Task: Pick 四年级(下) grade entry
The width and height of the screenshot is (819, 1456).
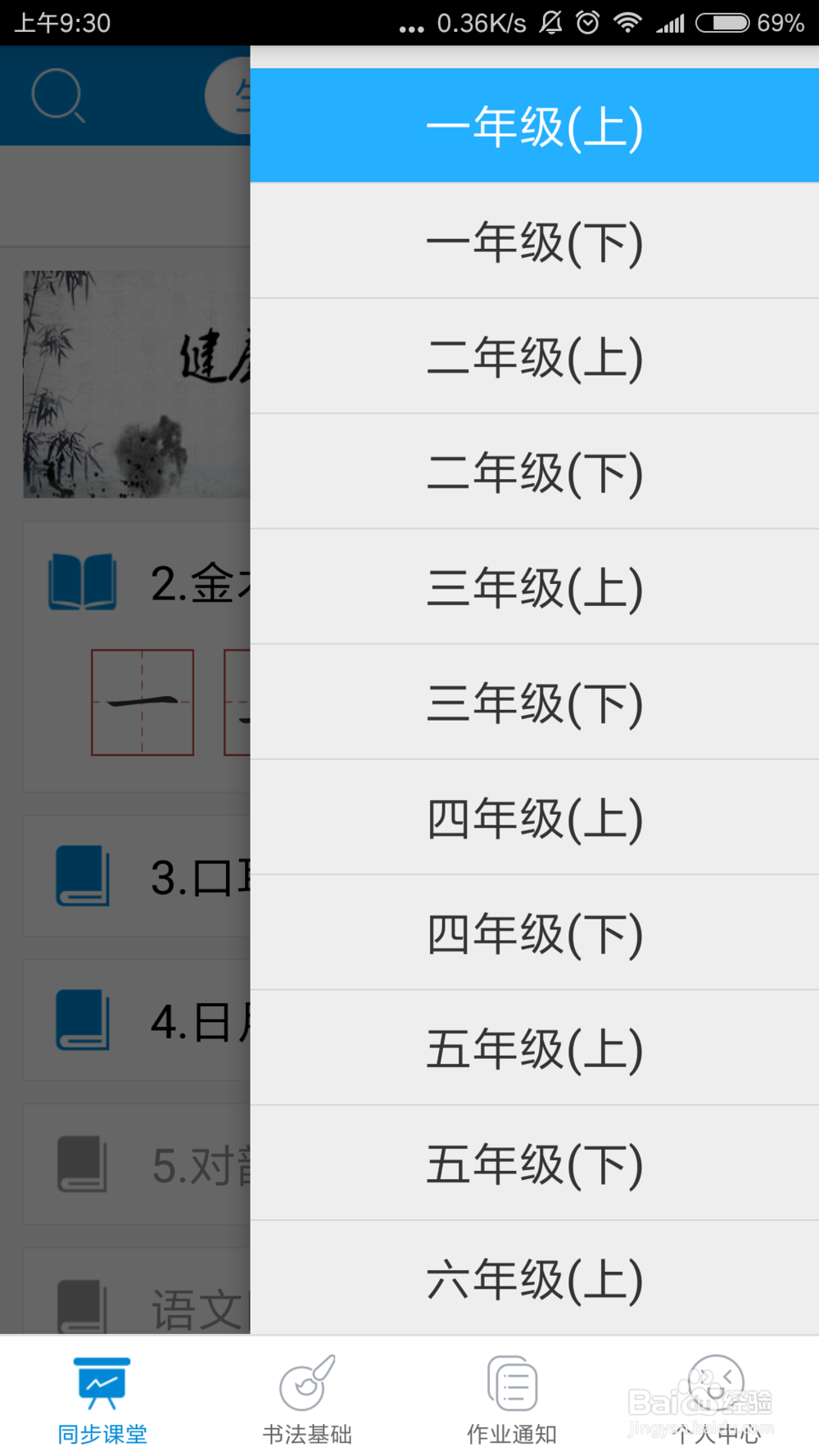Action: [535, 933]
